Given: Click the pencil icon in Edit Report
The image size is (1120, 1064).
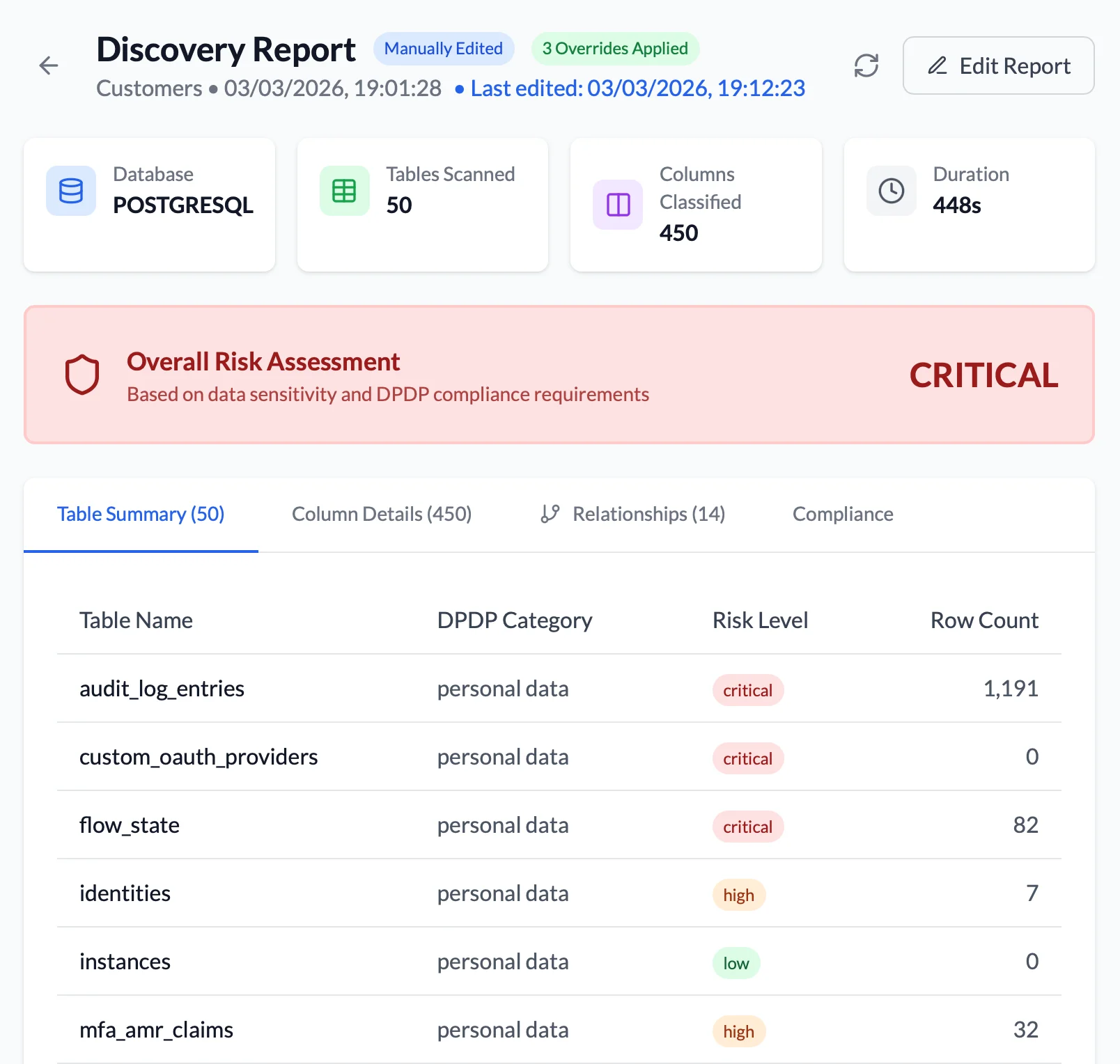Looking at the screenshot, I should pyautogui.click(x=937, y=65).
